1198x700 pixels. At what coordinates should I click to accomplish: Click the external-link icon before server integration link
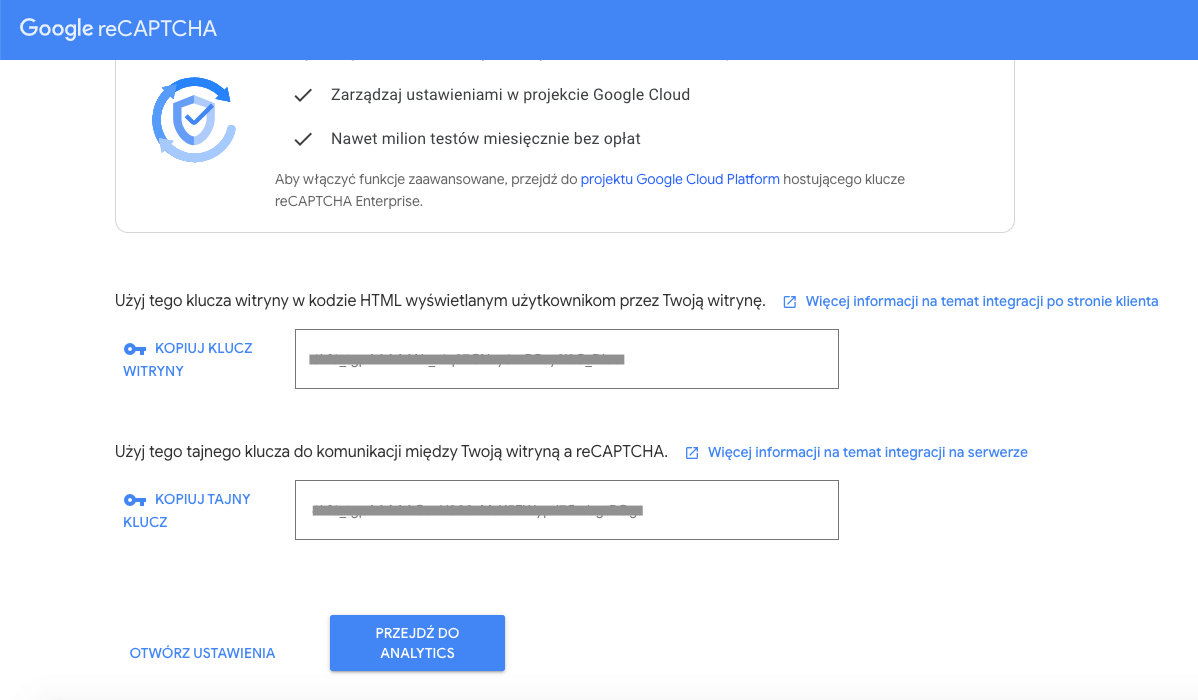(692, 452)
